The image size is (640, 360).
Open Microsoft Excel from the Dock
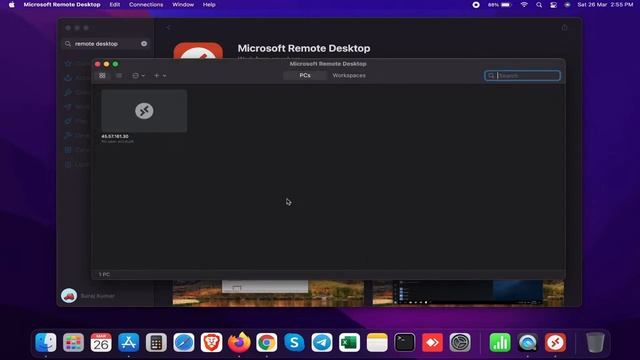coord(349,342)
